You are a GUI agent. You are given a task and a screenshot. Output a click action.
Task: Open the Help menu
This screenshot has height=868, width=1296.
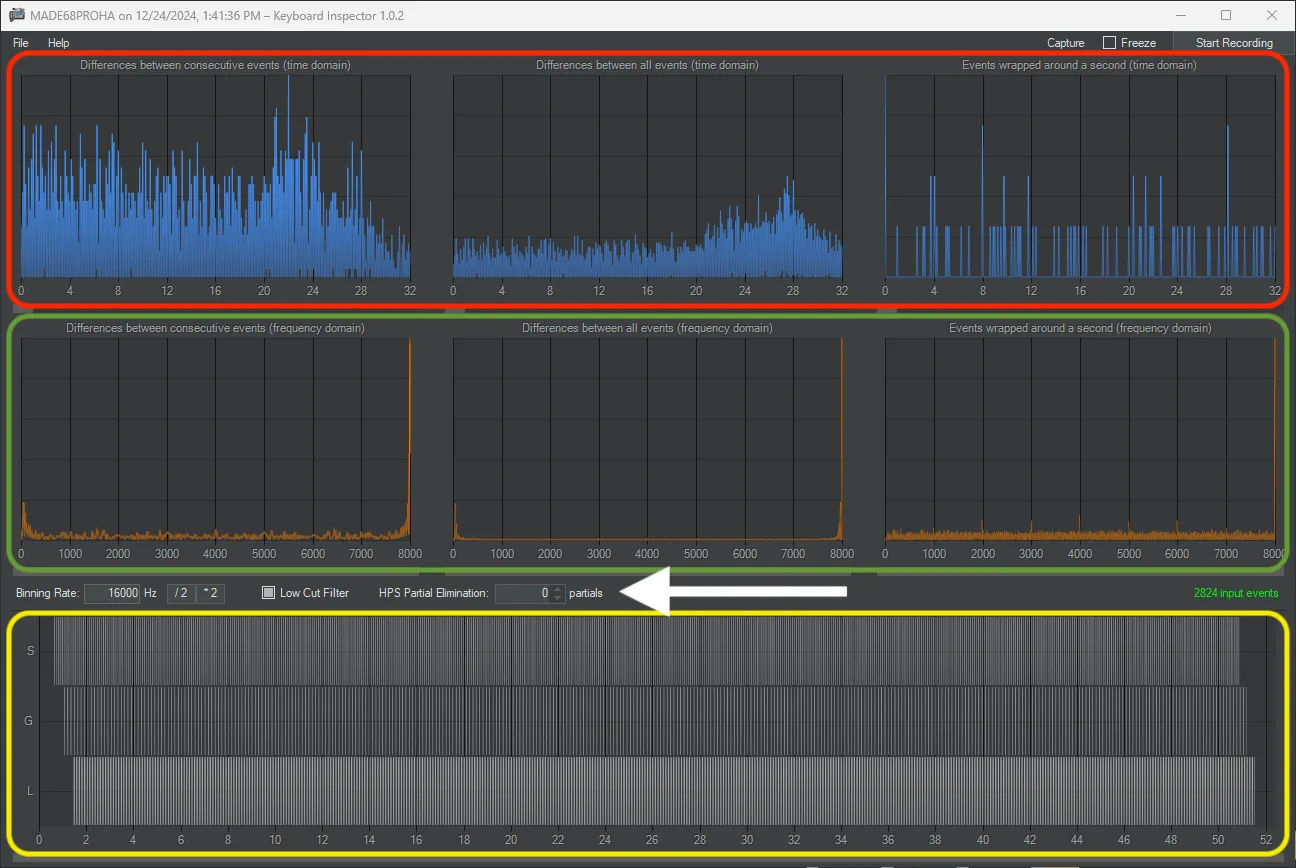pos(59,43)
